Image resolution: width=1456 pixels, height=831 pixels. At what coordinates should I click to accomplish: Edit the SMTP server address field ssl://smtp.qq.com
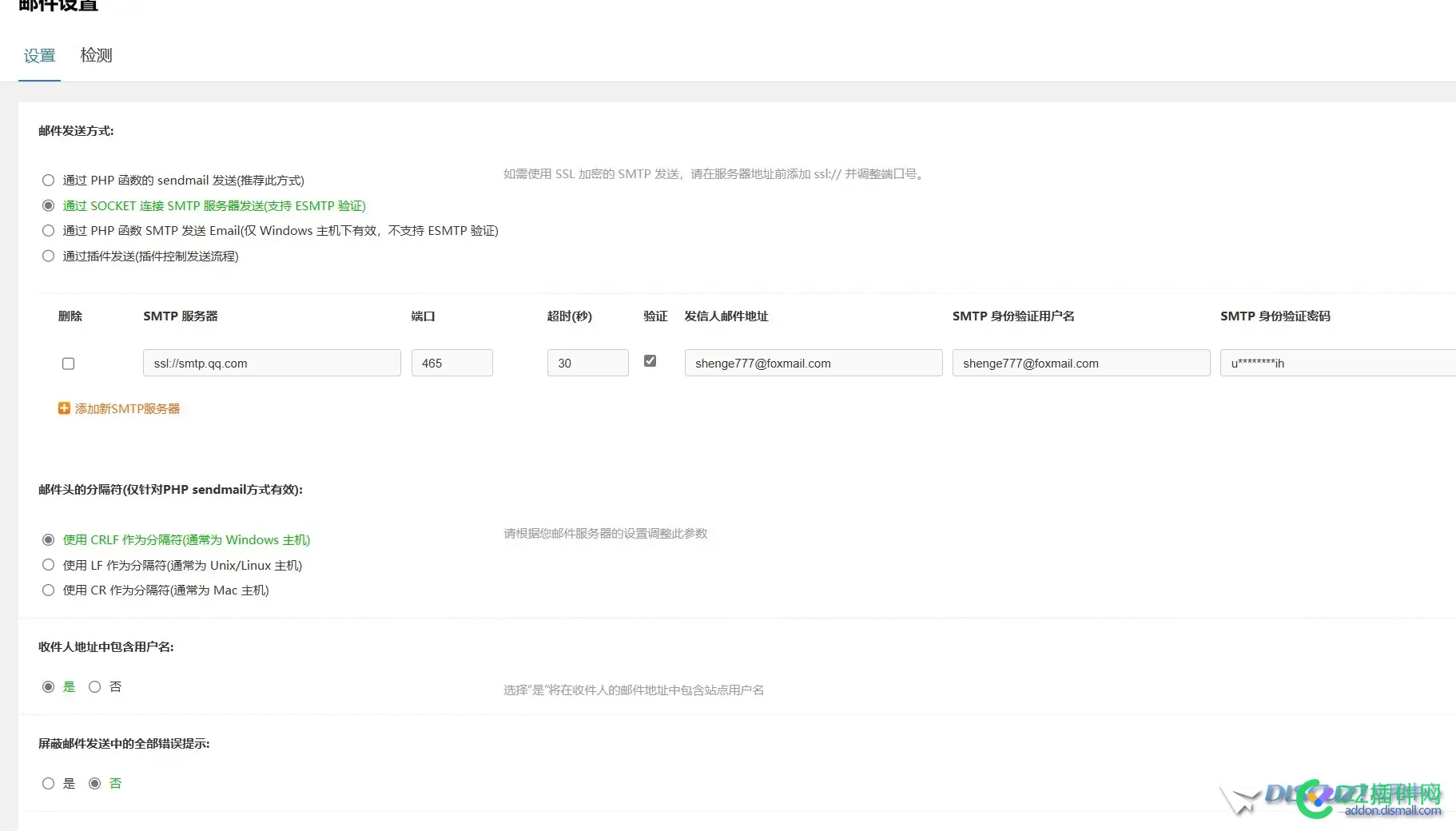pyautogui.click(x=272, y=363)
